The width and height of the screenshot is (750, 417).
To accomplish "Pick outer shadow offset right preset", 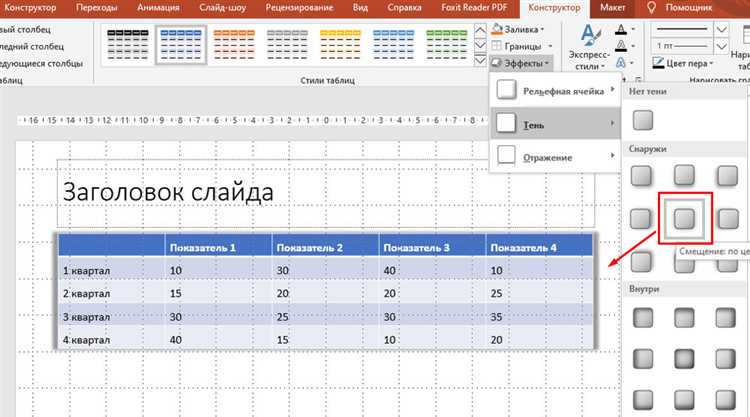I will pyautogui.click(x=641, y=219).
